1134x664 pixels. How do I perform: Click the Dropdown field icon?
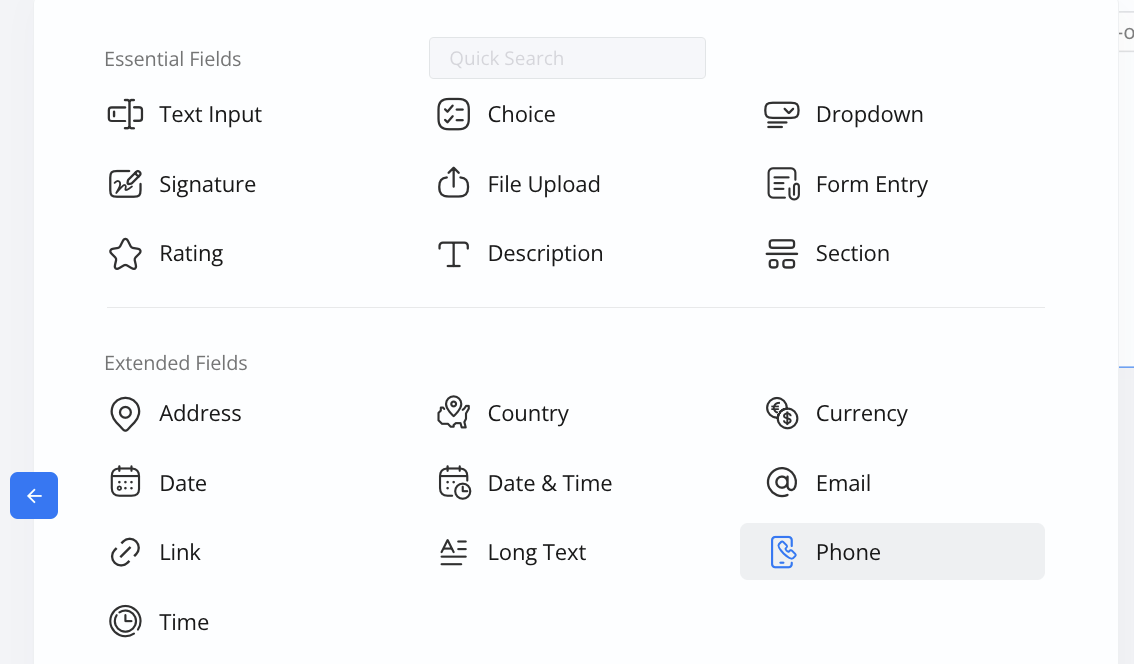point(781,114)
